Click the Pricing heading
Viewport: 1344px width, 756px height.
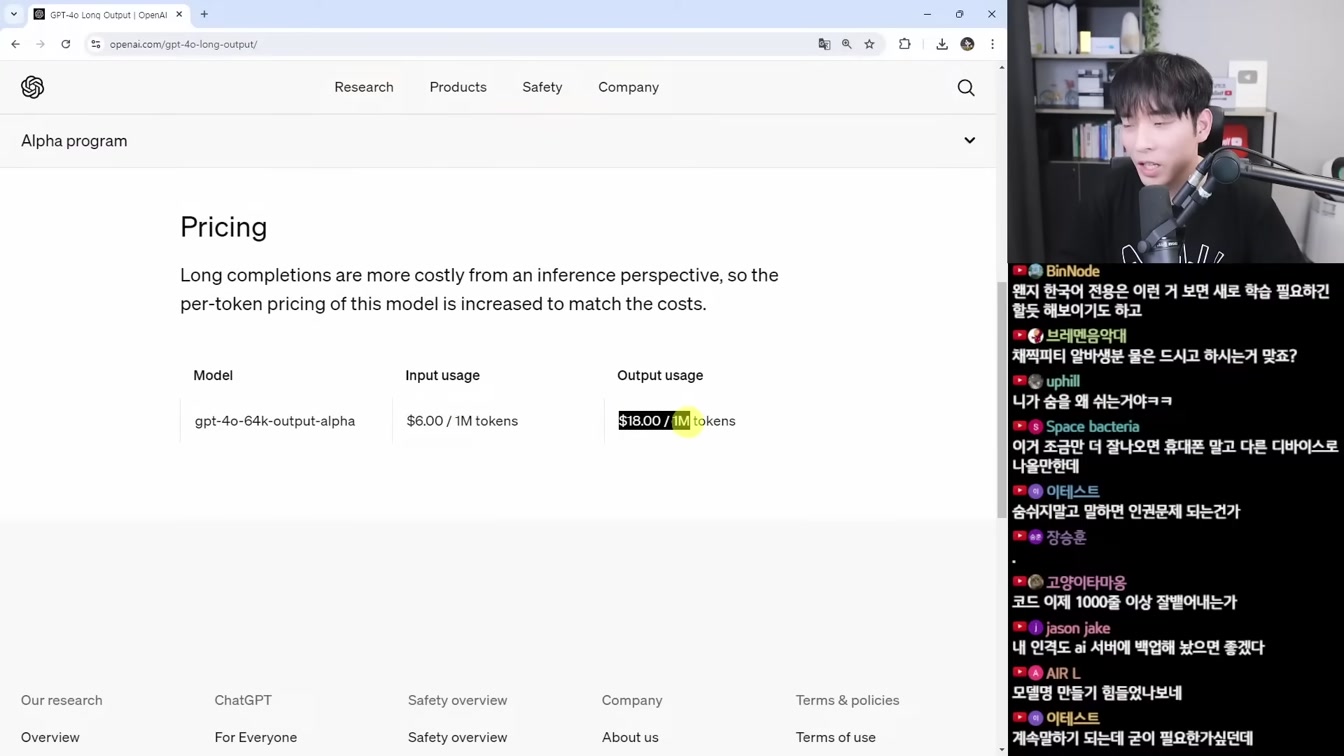click(x=223, y=227)
